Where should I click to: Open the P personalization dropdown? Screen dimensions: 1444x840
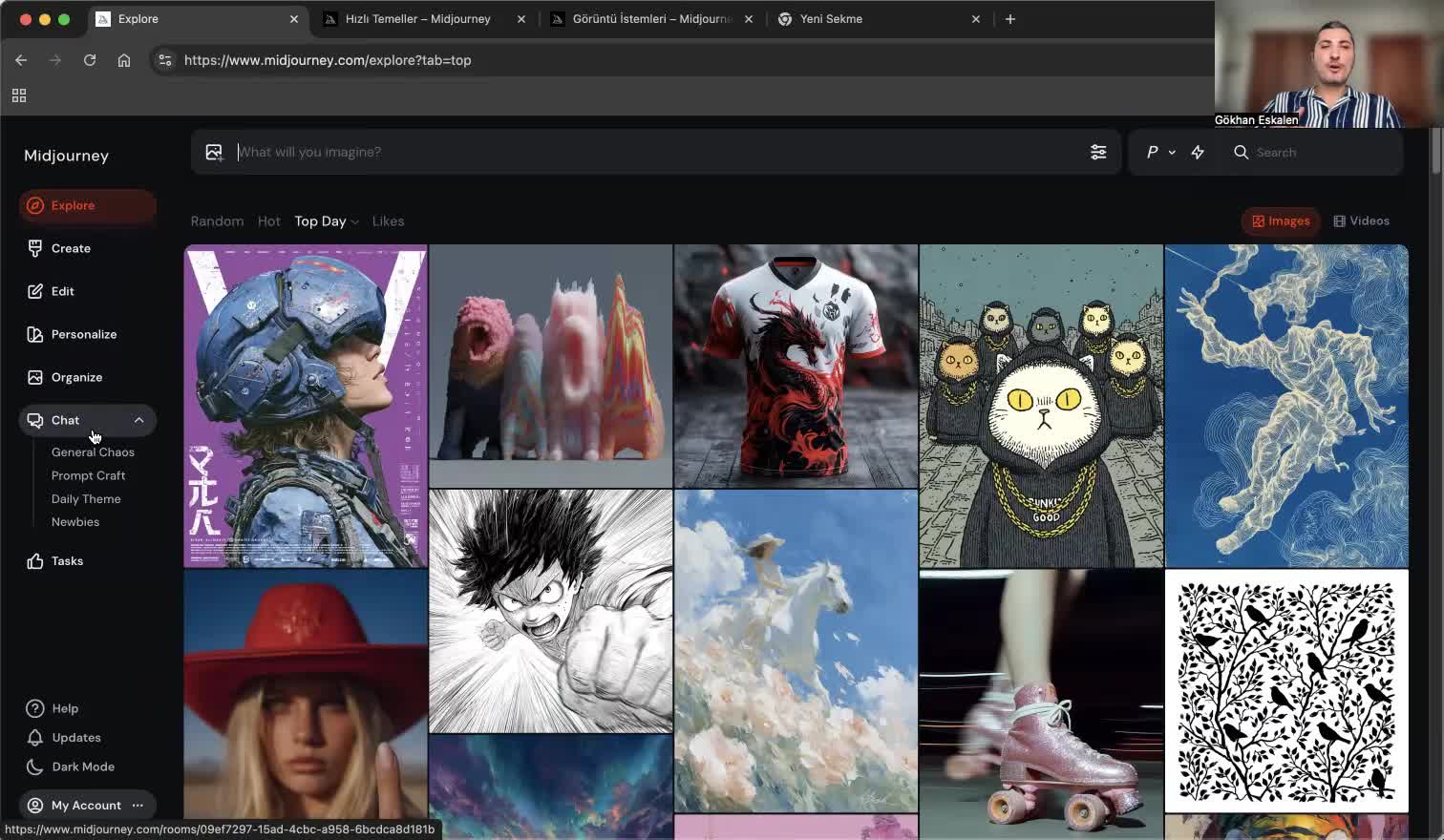(1160, 152)
